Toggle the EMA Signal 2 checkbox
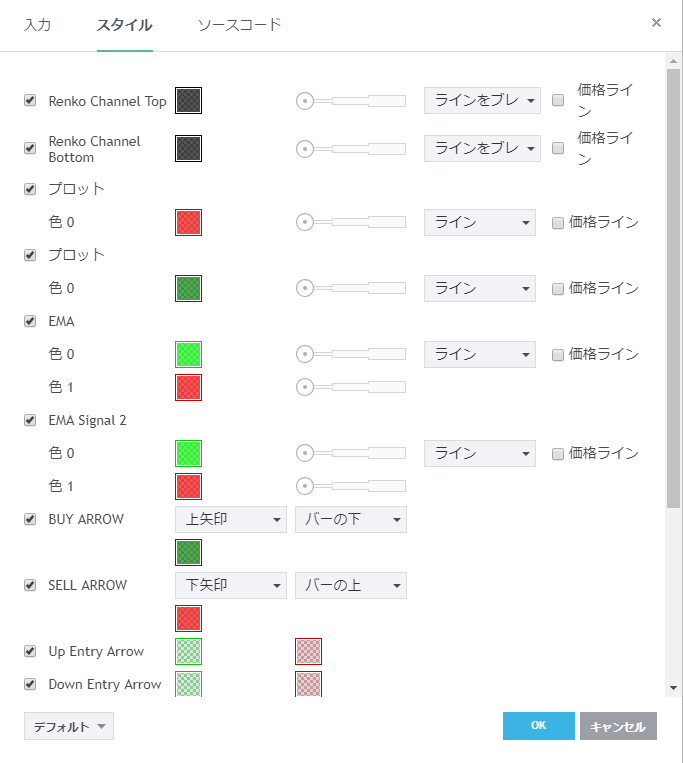Screen dimensions: 683x763 (x=30, y=420)
